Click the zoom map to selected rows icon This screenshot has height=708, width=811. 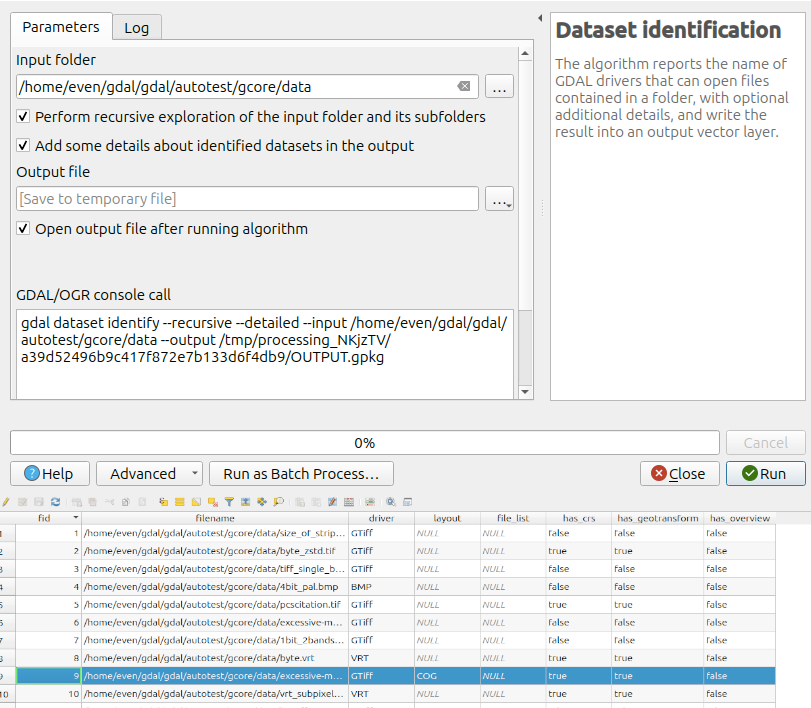[x=278, y=502]
